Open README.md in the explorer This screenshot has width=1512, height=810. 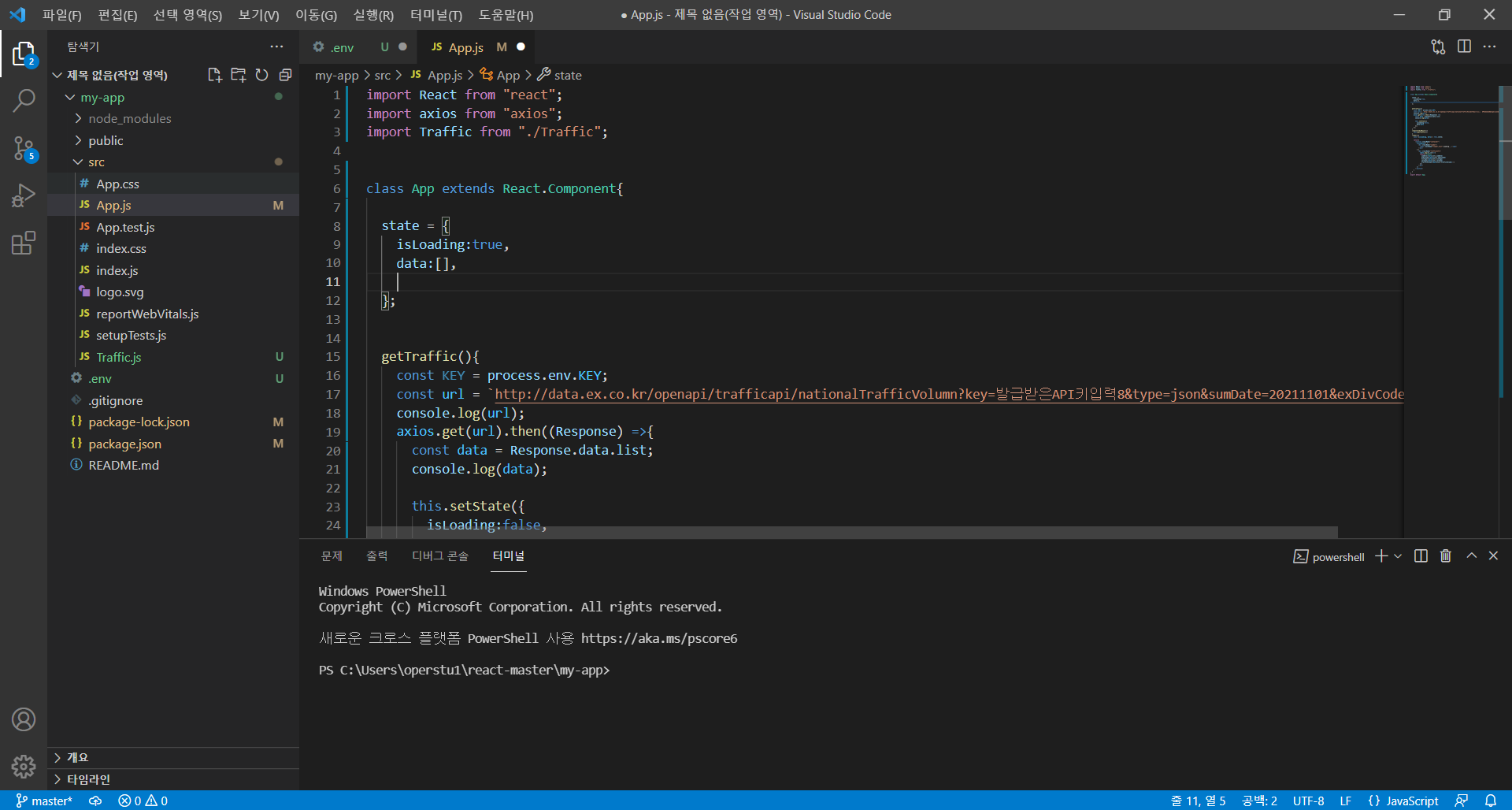tap(173, 465)
